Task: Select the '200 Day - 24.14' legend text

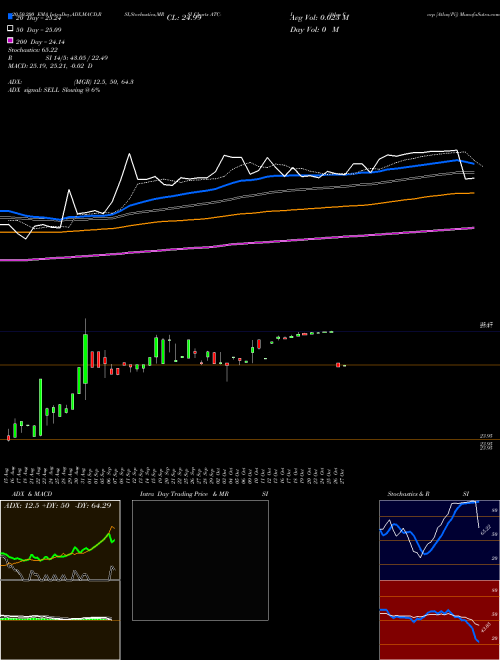Action: tap(40, 42)
